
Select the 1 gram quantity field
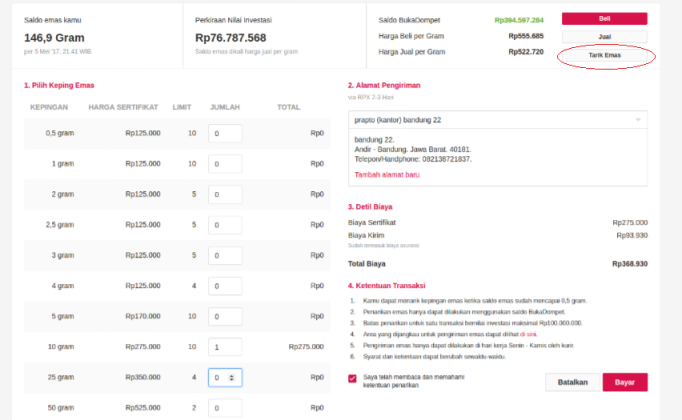[x=224, y=163]
